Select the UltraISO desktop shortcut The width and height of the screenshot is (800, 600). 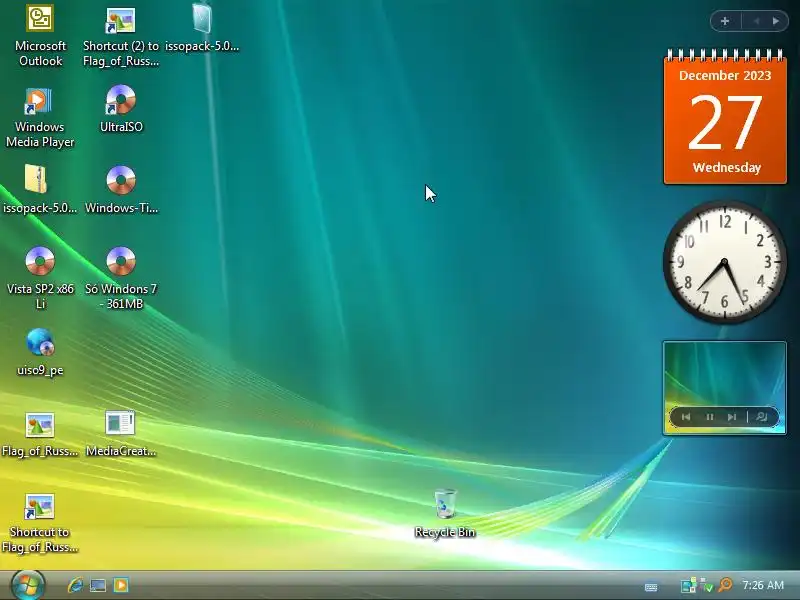coord(121,109)
